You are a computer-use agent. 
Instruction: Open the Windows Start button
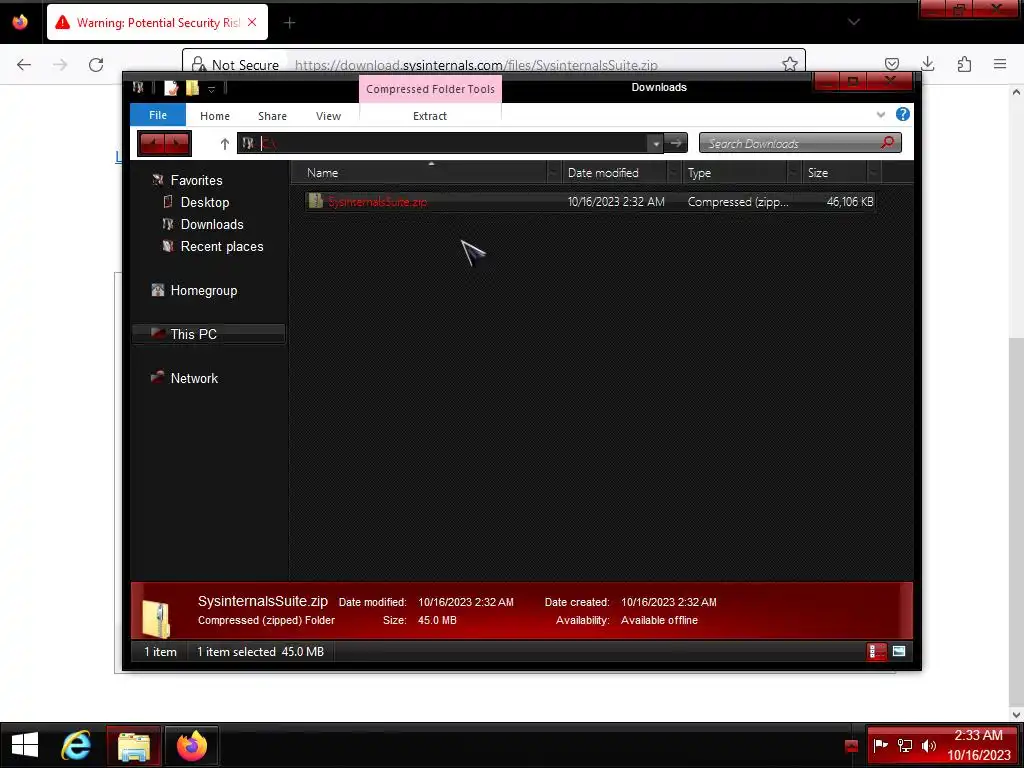(x=25, y=745)
